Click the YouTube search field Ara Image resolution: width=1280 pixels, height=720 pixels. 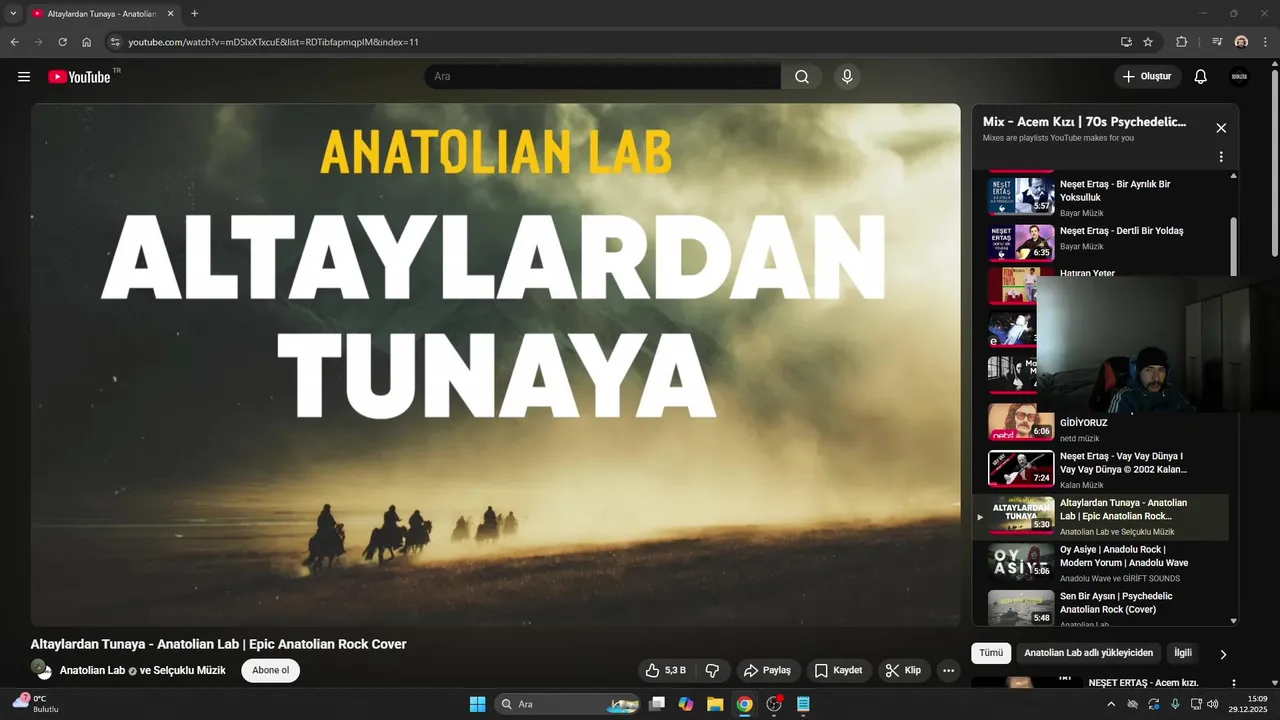(603, 77)
